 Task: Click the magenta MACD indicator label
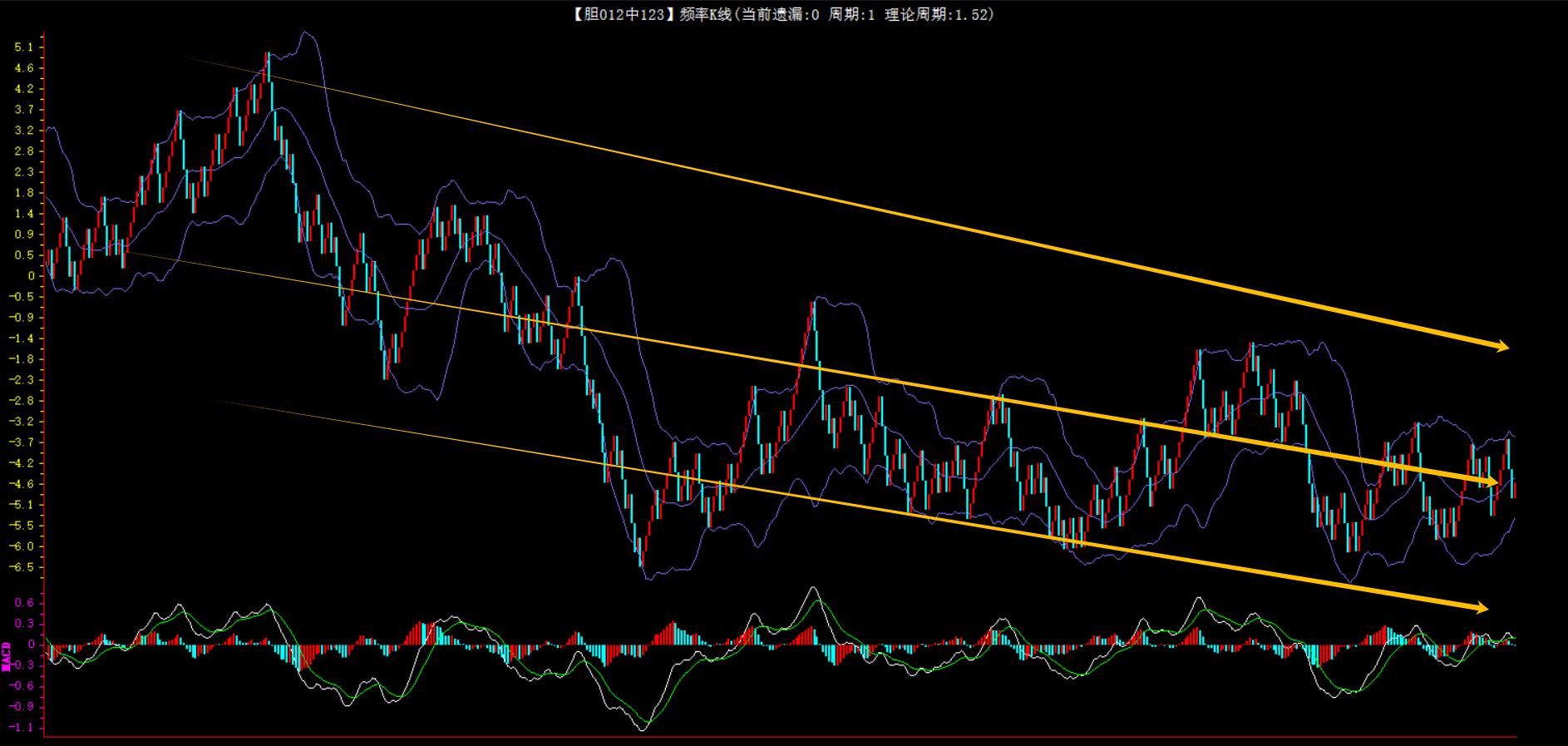click(7, 656)
